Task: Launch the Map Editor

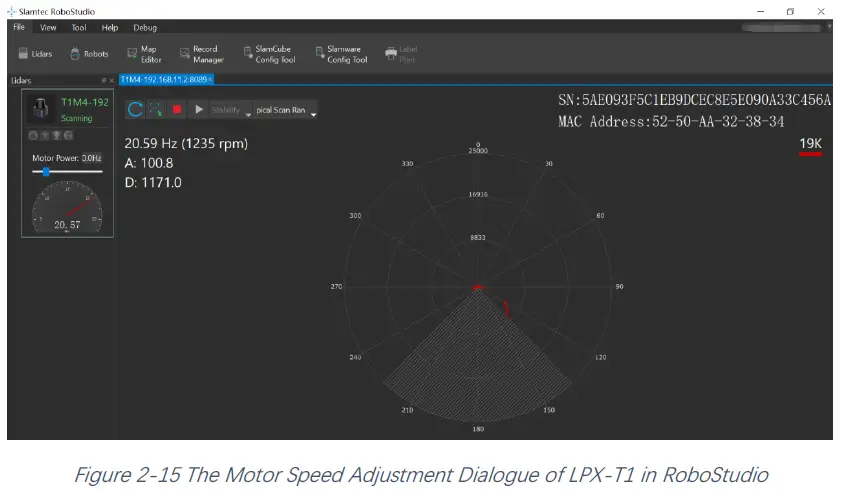Action: tap(144, 54)
